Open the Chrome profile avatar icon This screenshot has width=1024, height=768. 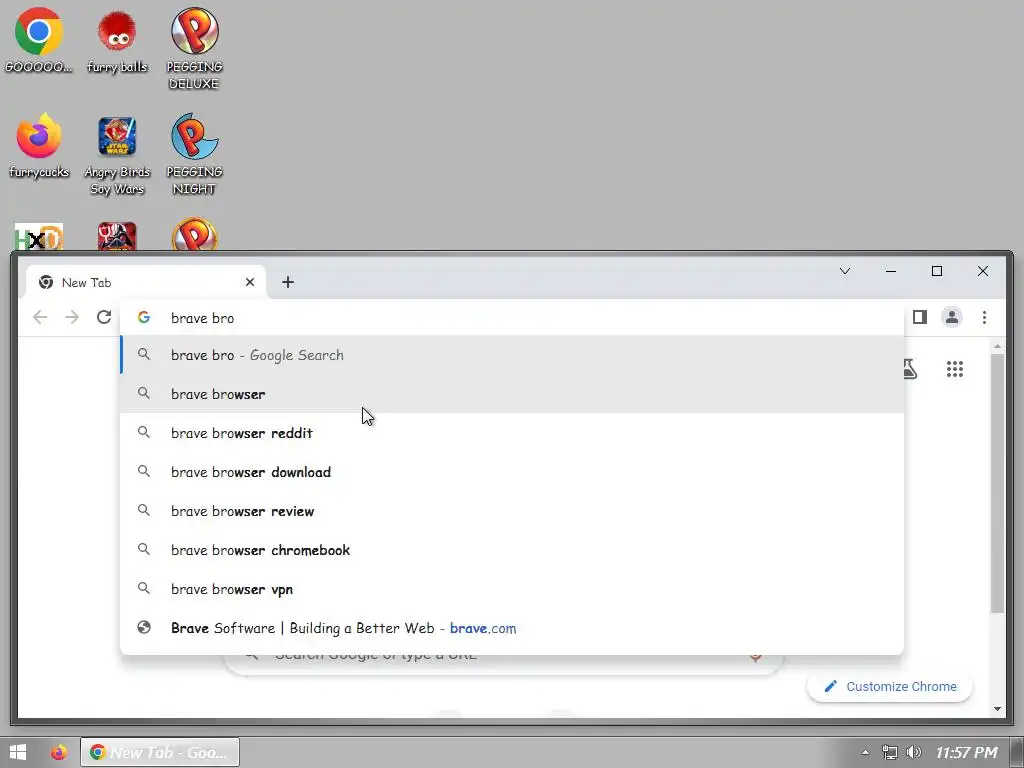(952, 317)
